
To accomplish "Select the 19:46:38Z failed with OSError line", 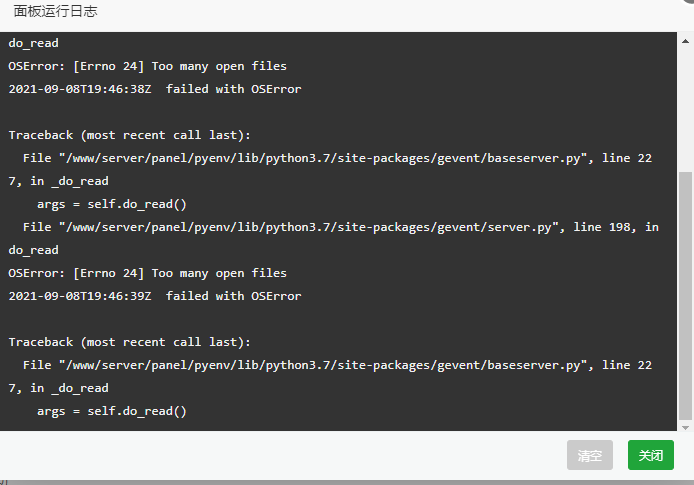I will tap(155, 89).
